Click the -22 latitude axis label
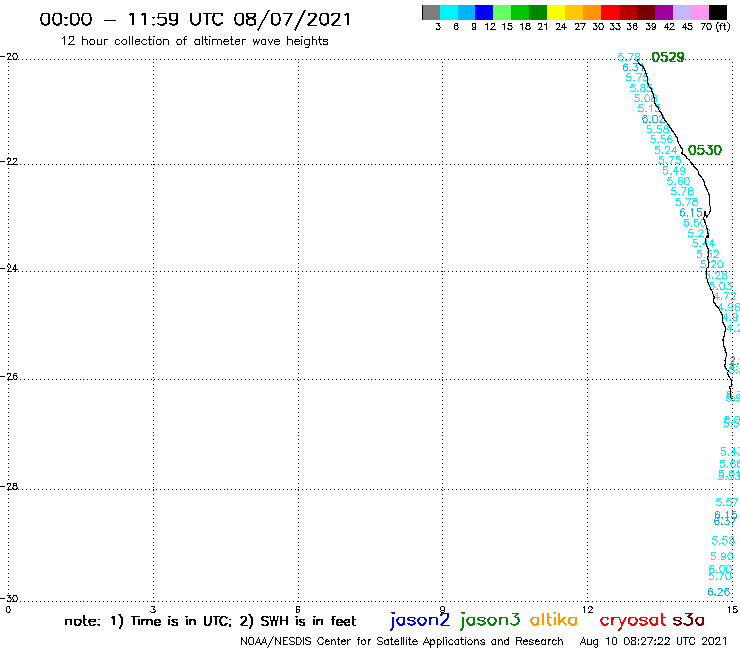Image resolution: width=740 pixels, height=650 pixels. pyautogui.click(x=9, y=161)
